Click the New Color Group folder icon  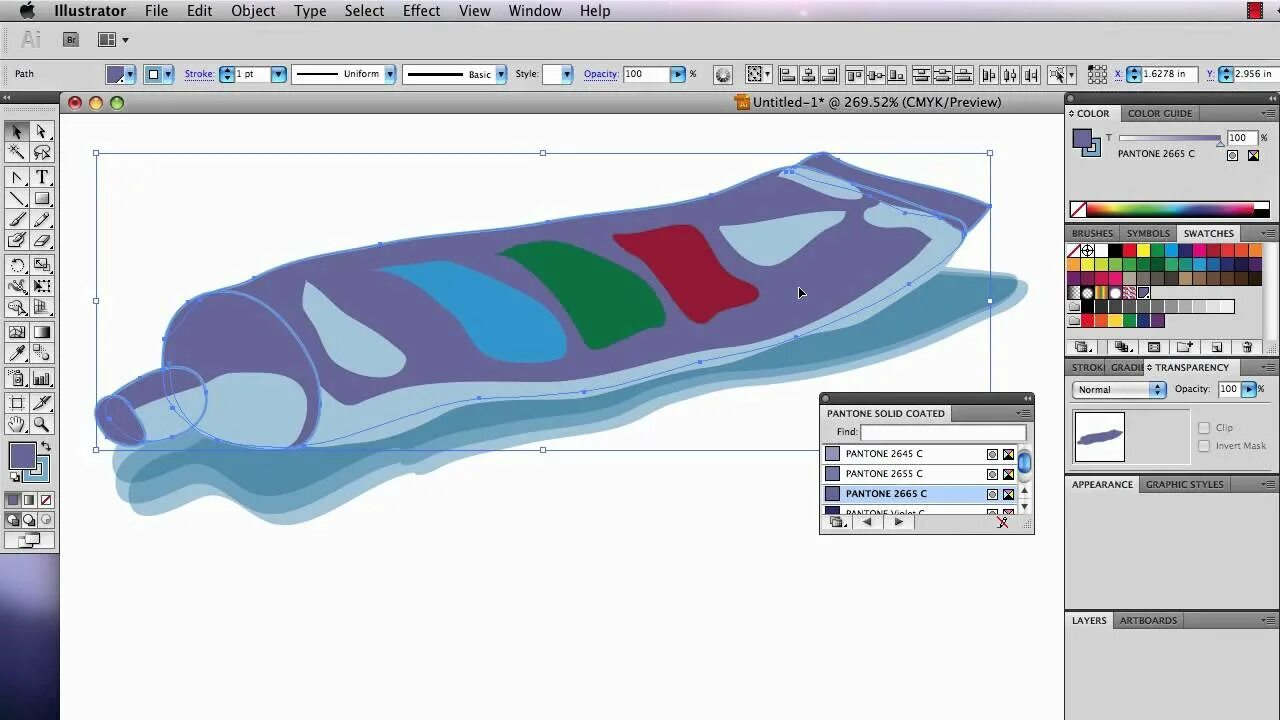click(1184, 347)
